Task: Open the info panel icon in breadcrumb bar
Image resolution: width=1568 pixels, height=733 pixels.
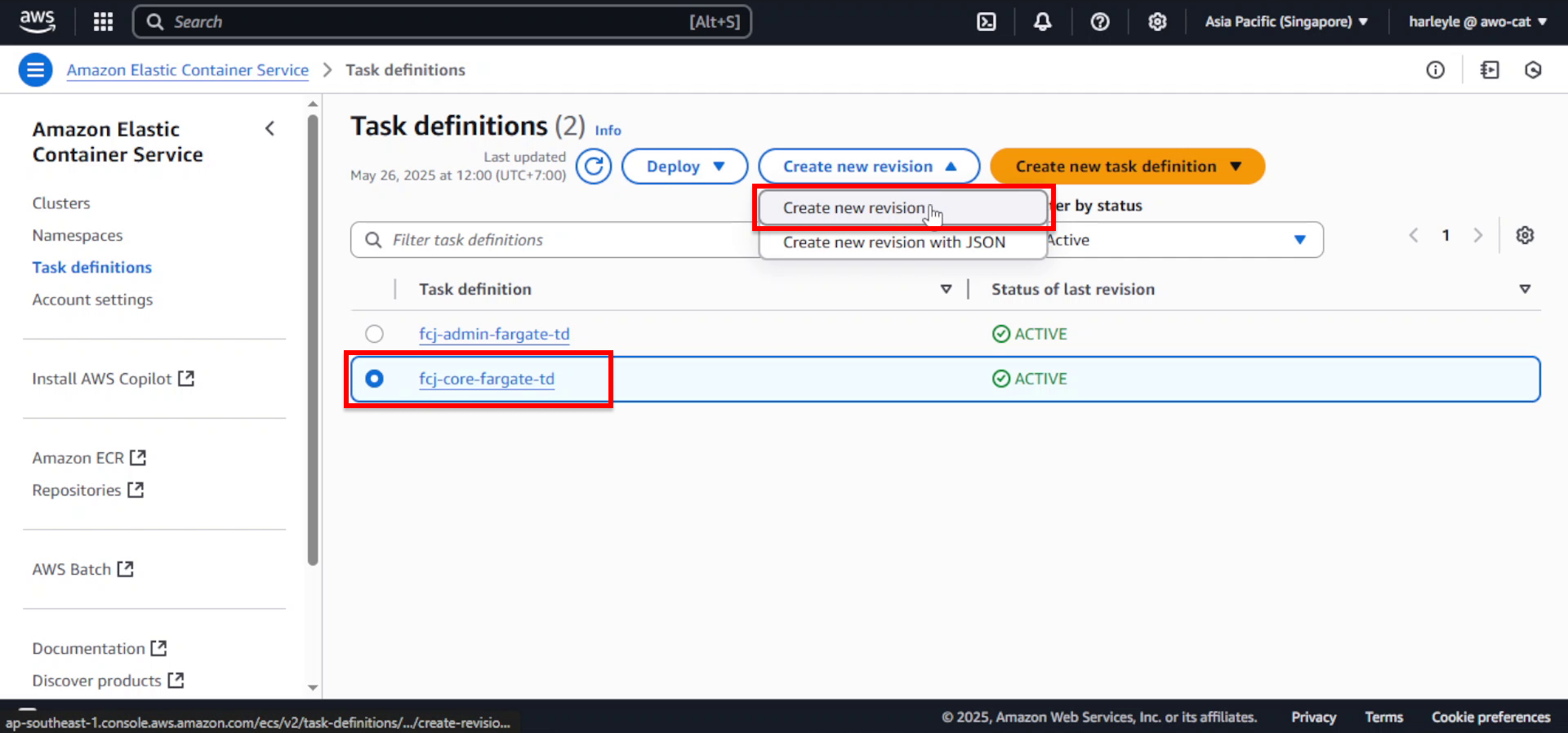Action: pyautogui.click(x=1435, y=70)
